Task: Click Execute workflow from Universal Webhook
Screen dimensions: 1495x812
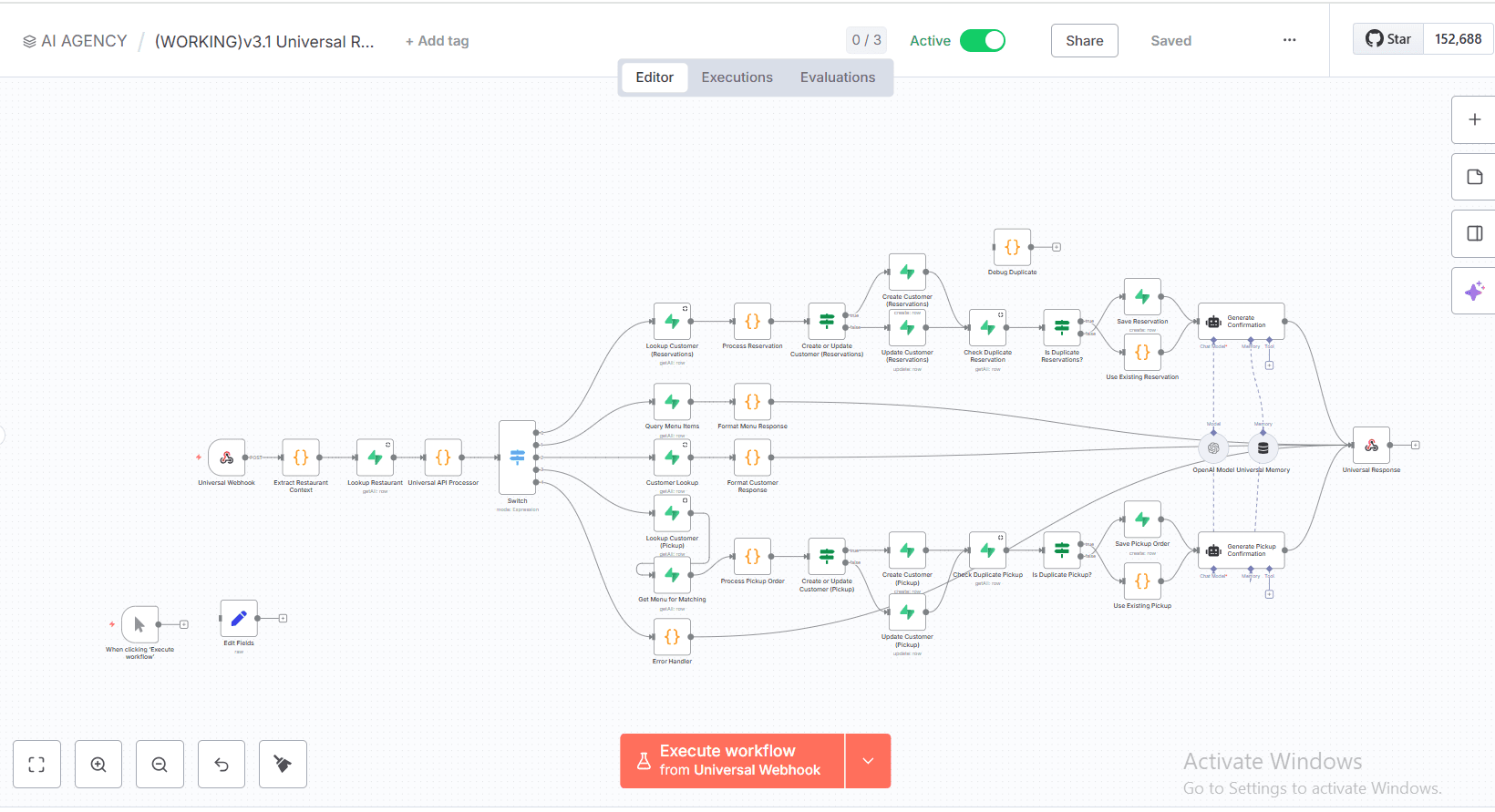Action: point(732,761)
